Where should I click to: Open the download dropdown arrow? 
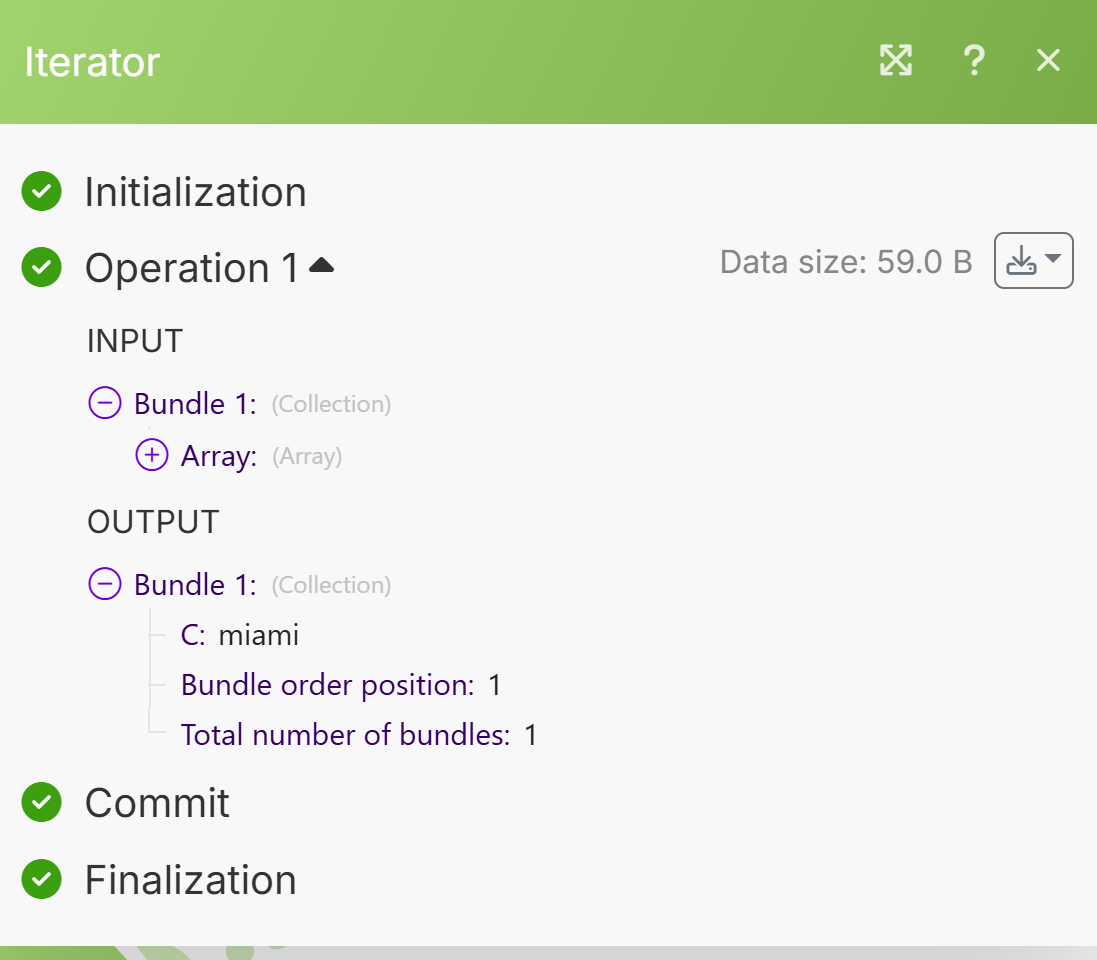1053,258
